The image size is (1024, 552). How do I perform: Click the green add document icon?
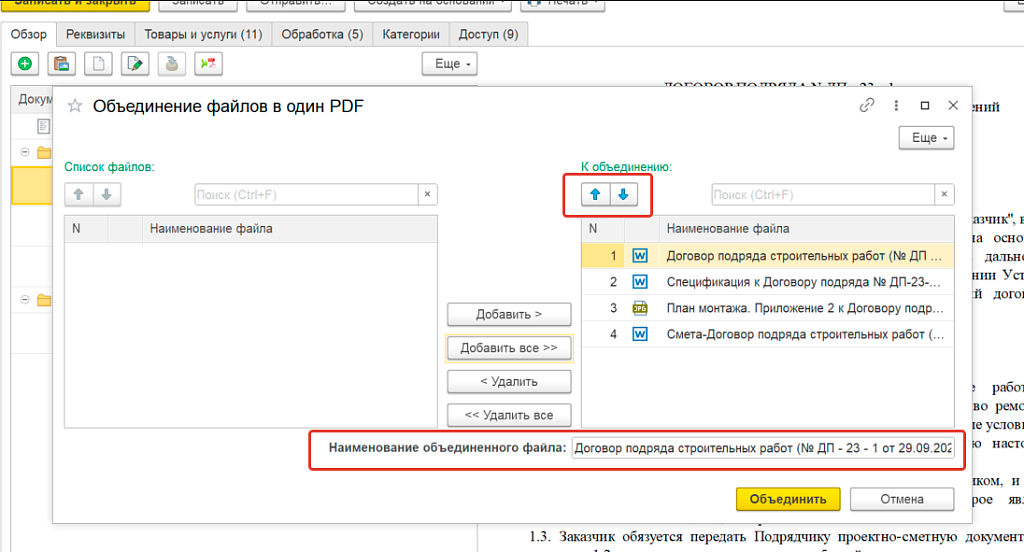(x=25, y=64)
